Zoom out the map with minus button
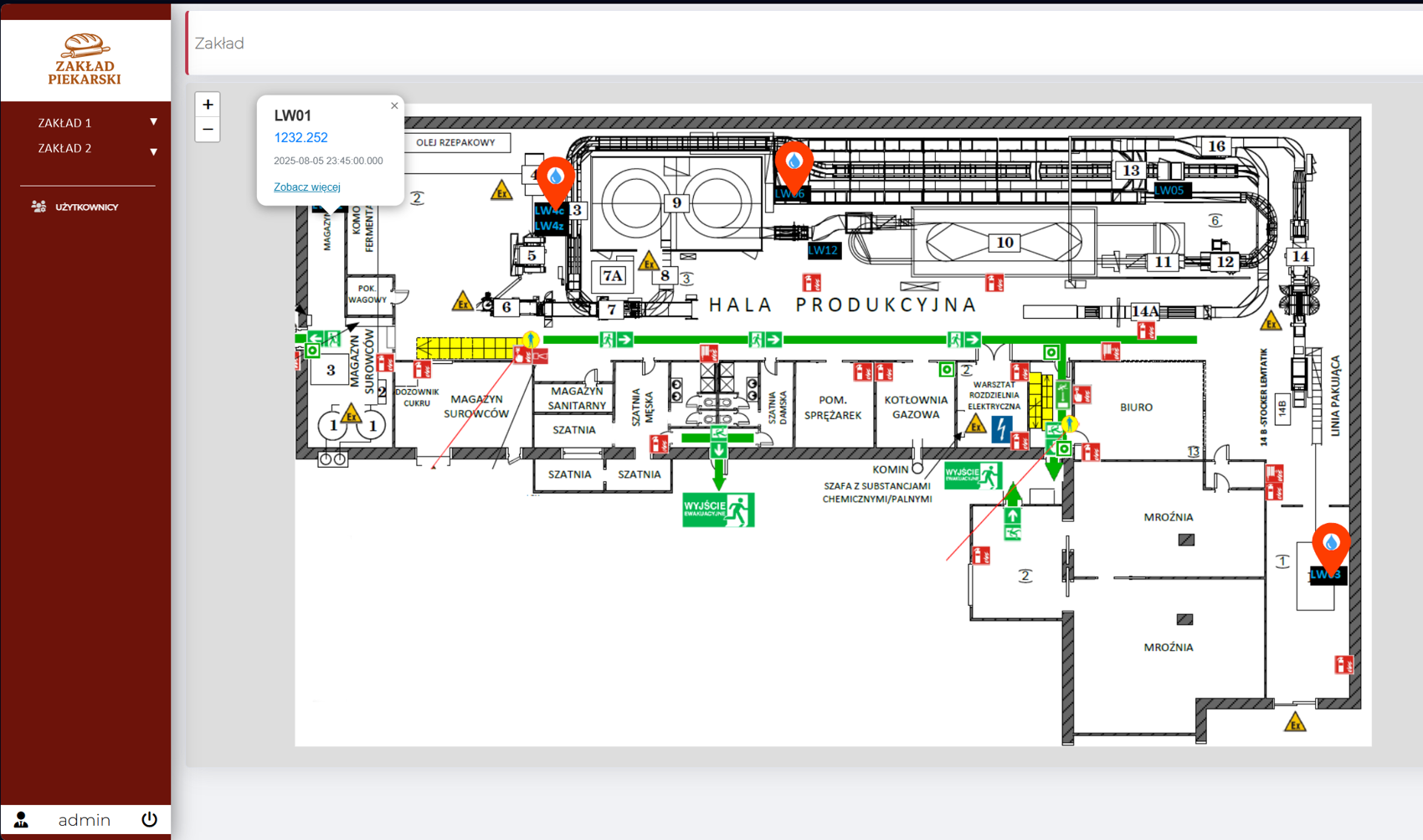This screenshot has width=1423, height=840. [208, 130]
